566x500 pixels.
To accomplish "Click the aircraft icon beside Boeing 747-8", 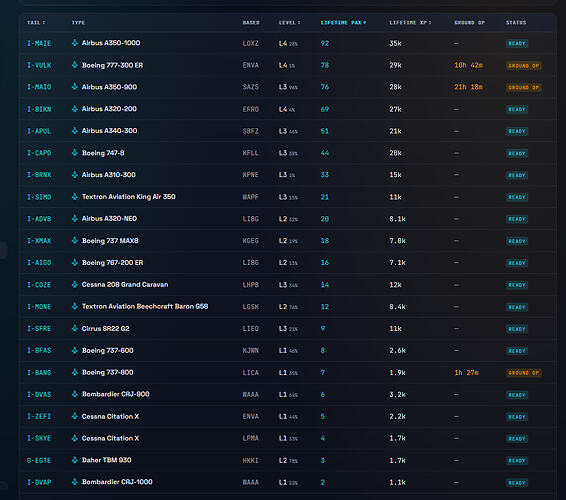I will (x=75, y=153).
